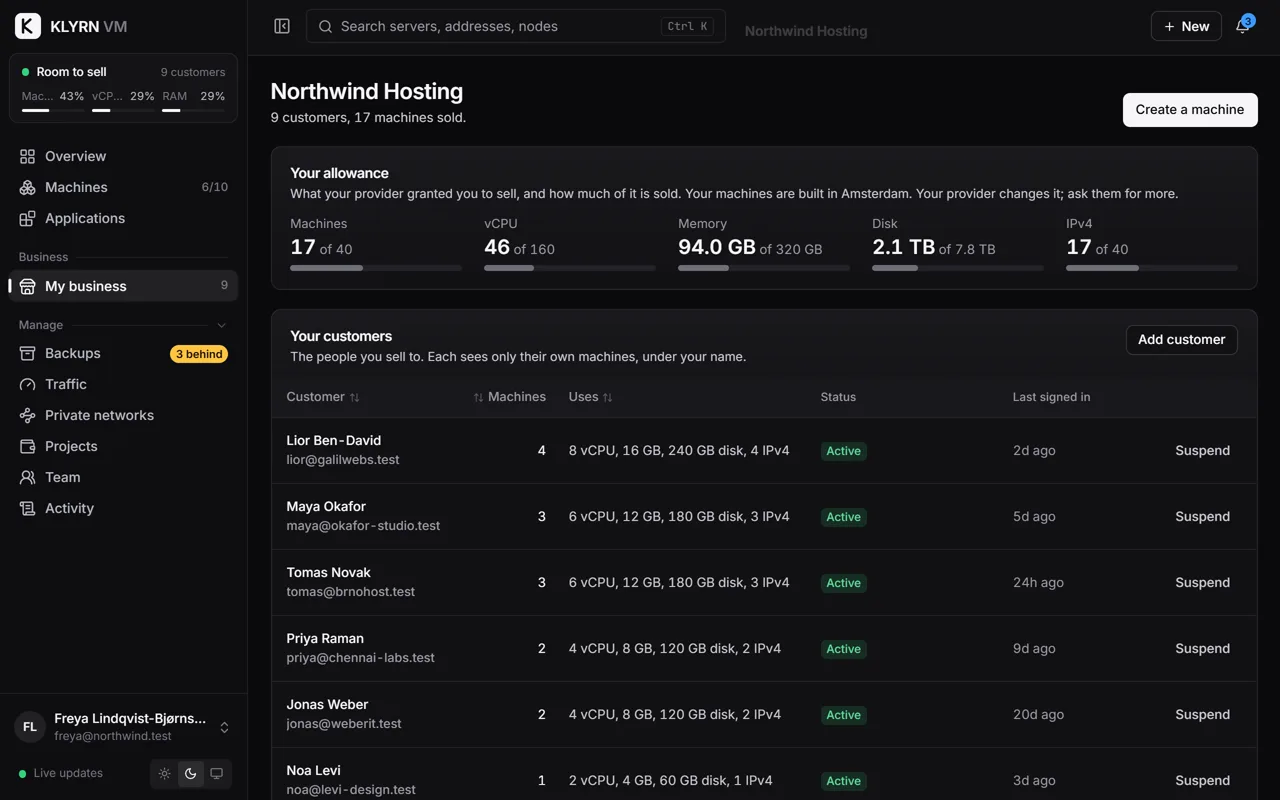Open Applications in sidebar

pos(123,218)
